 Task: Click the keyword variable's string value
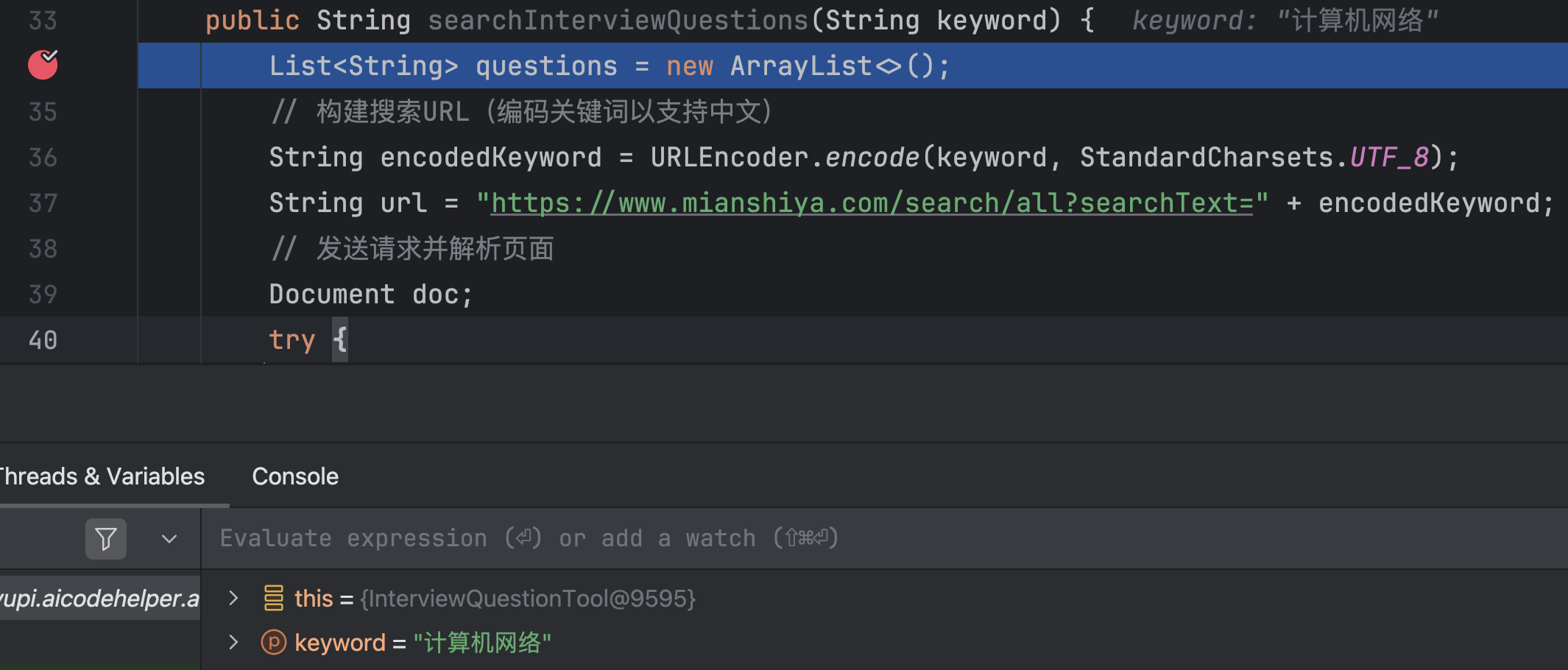482,643
